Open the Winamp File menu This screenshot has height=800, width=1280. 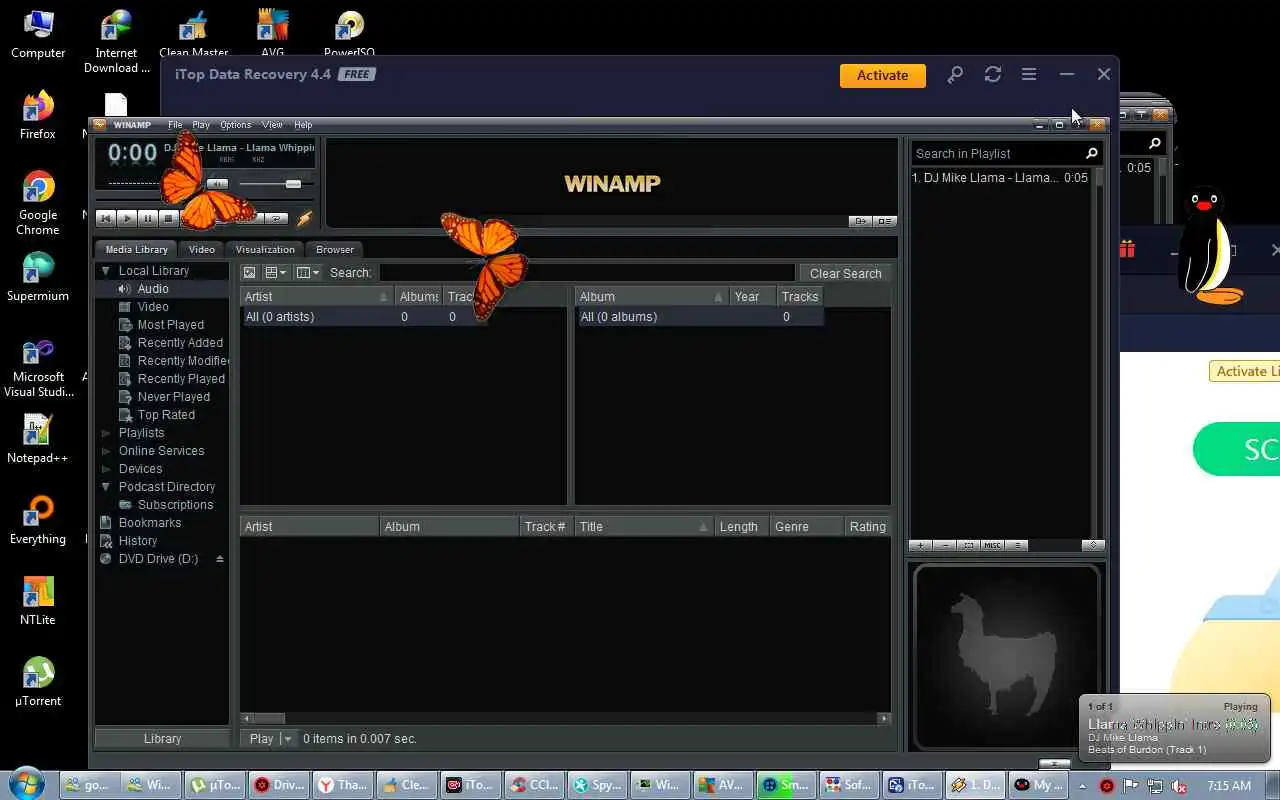[175, 125]
